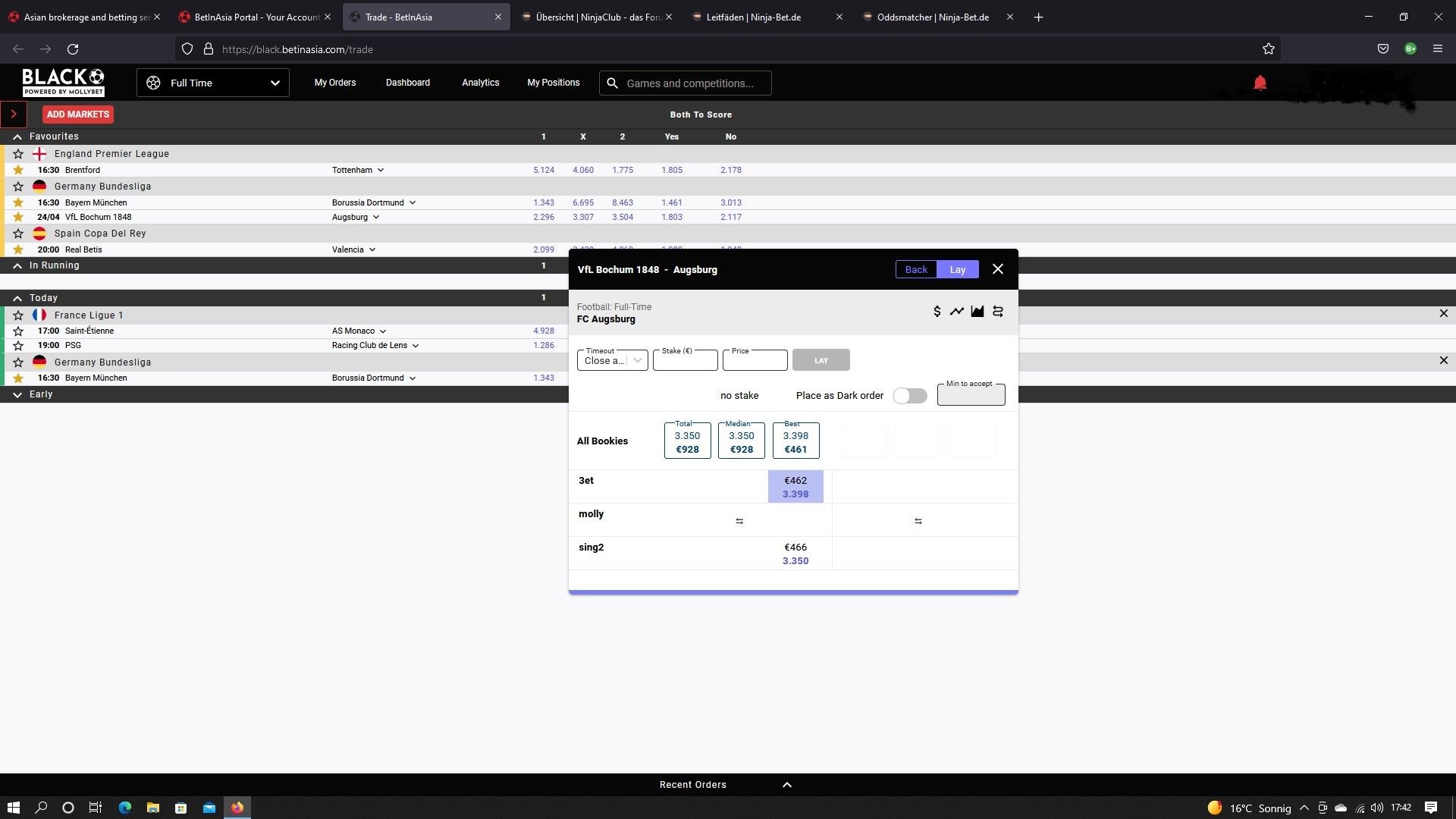The width and height of the screenshot is (1456, 819).
Task: Click the left swap arrows in the molly row
Action: point(739,521)
